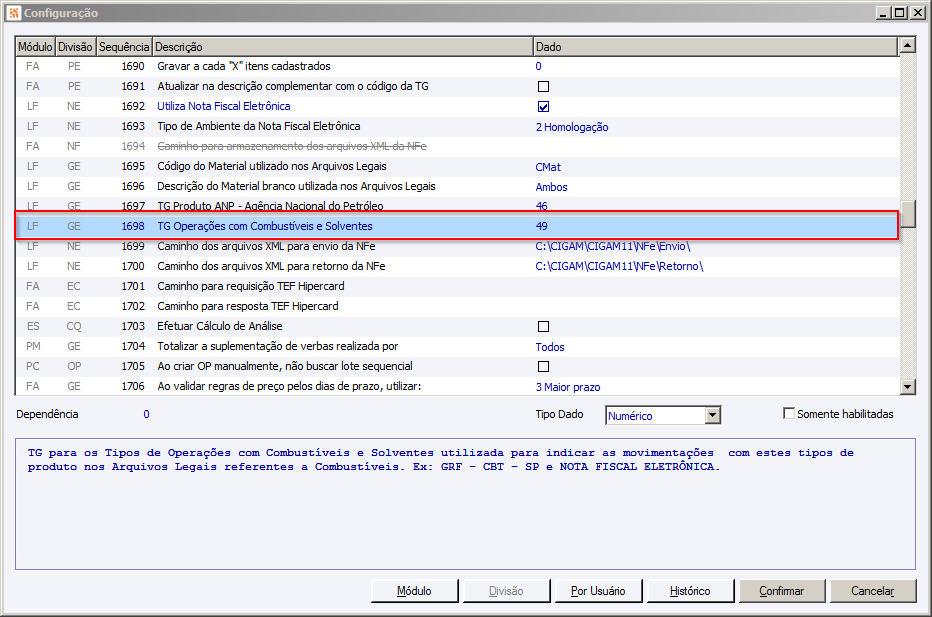Select row TG Operações com Combustíveis e Solventes

coord(456,226)
